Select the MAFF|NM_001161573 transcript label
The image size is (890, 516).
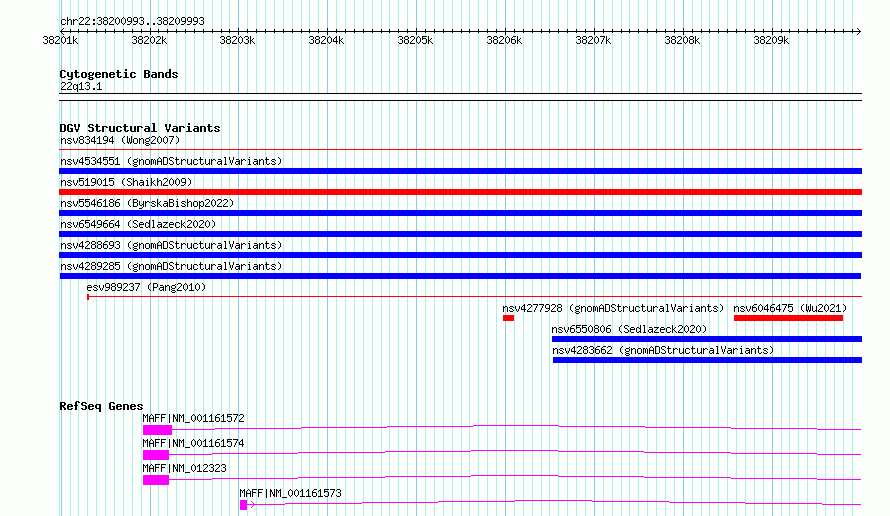pos(290,493)
